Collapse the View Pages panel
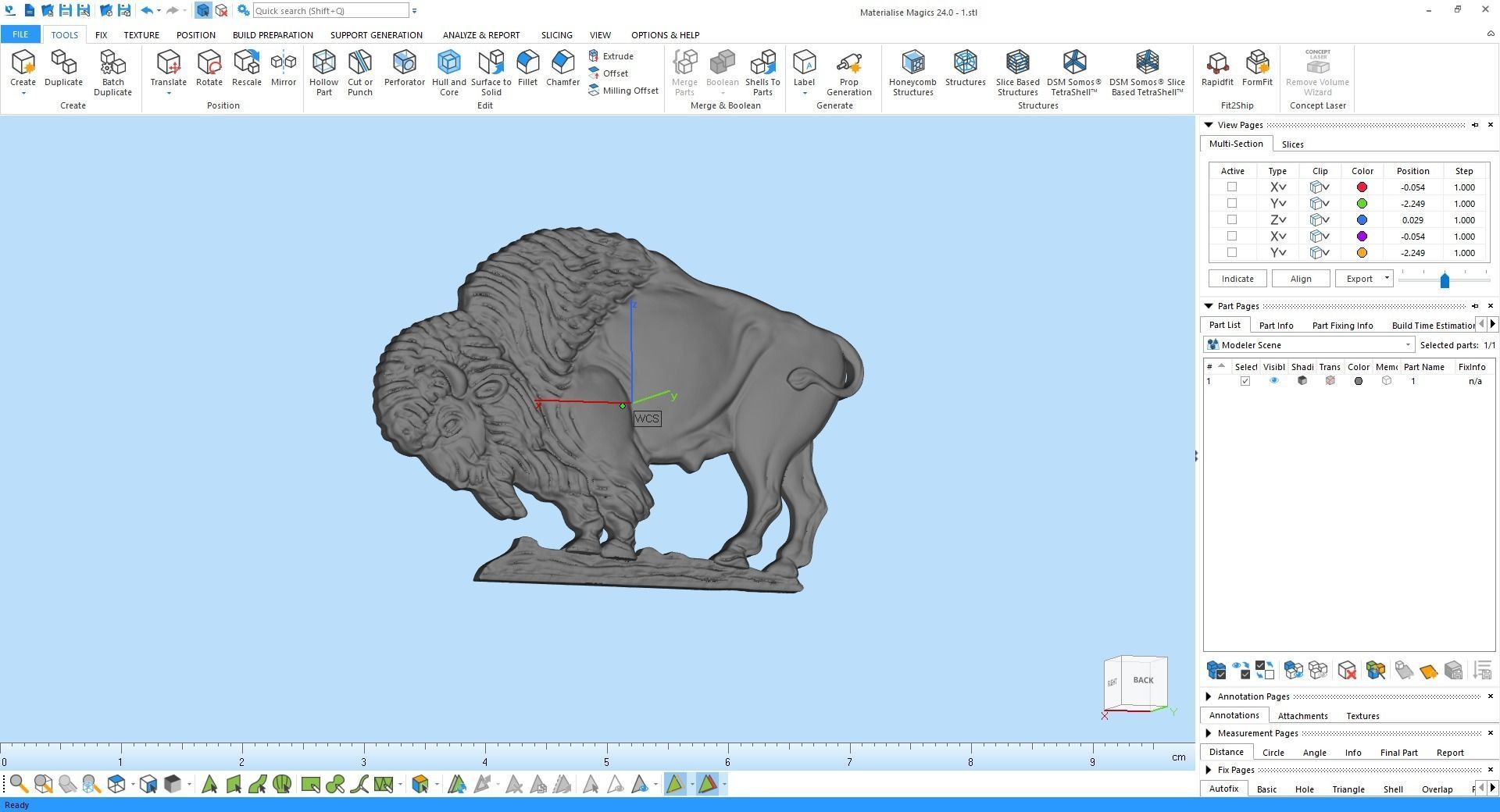The width and height of the screenshot is (1500, 812). (x=1208, y=125)
